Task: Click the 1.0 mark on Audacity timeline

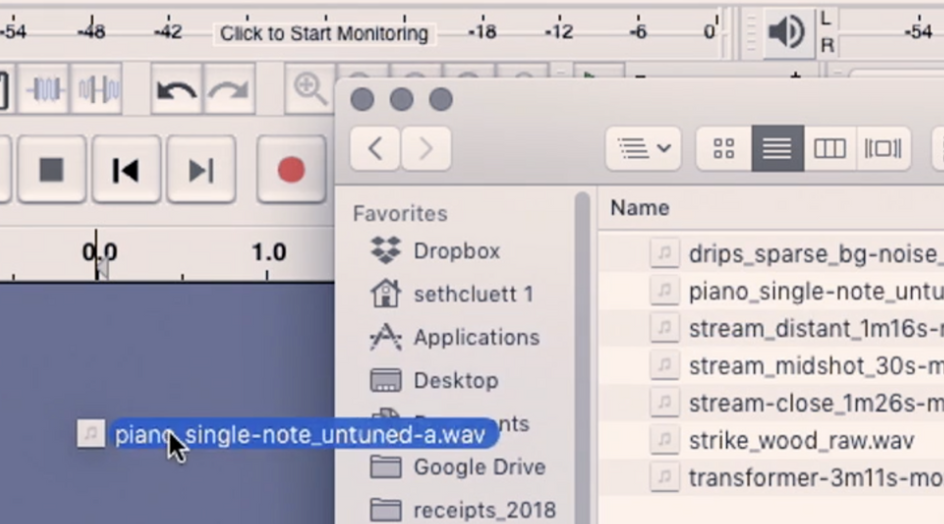Action: [269, 252]
